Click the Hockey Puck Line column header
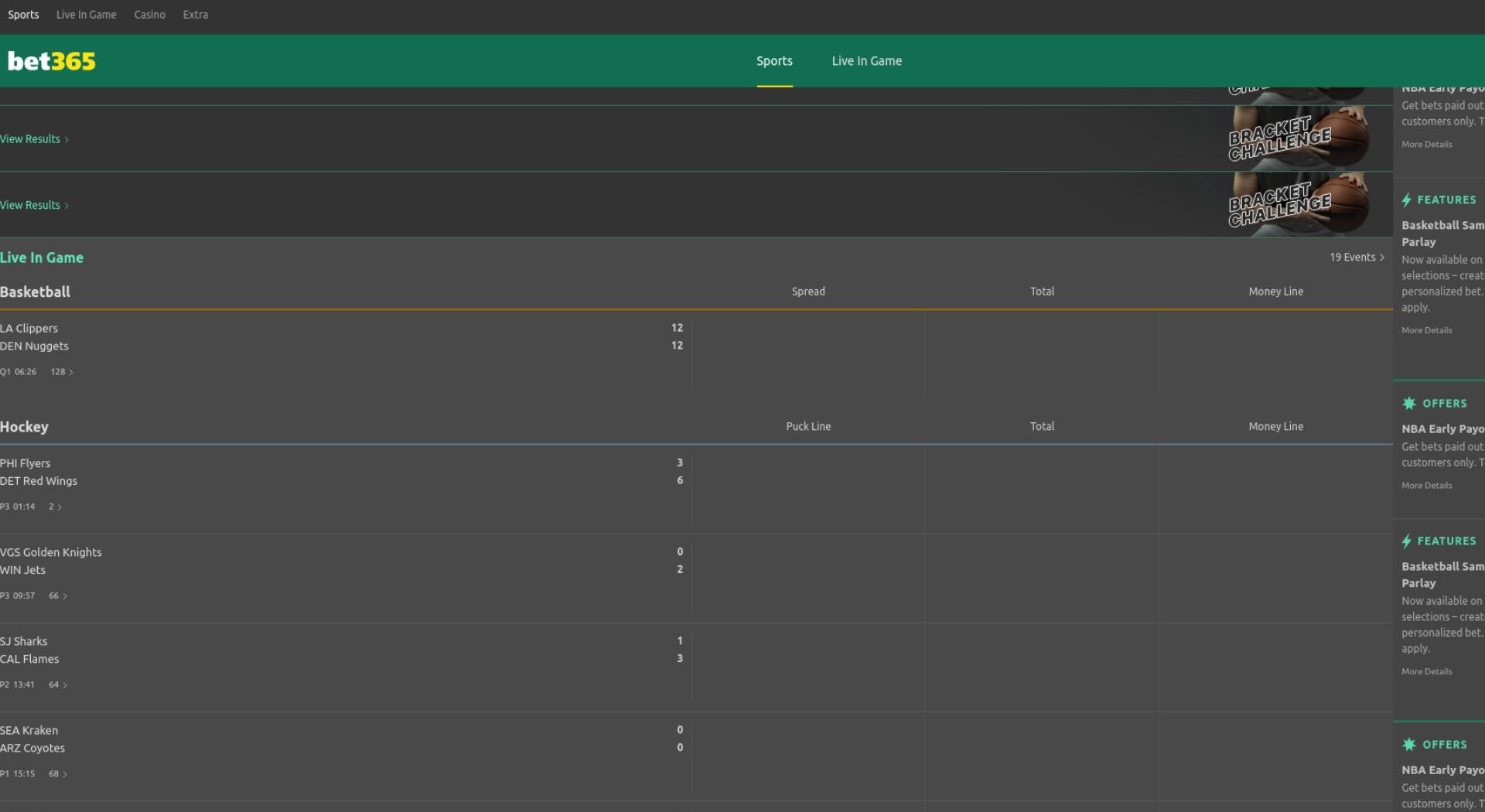The image size is (1485, 812). [x=808, y=426]
